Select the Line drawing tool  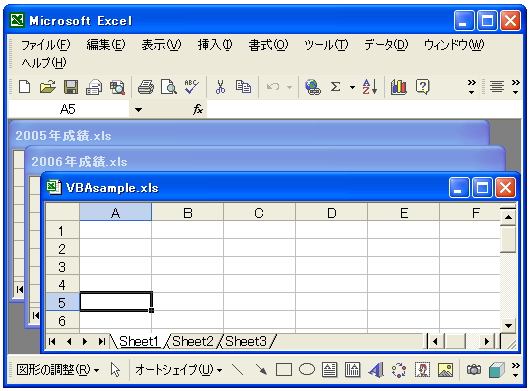click(237, 370)
